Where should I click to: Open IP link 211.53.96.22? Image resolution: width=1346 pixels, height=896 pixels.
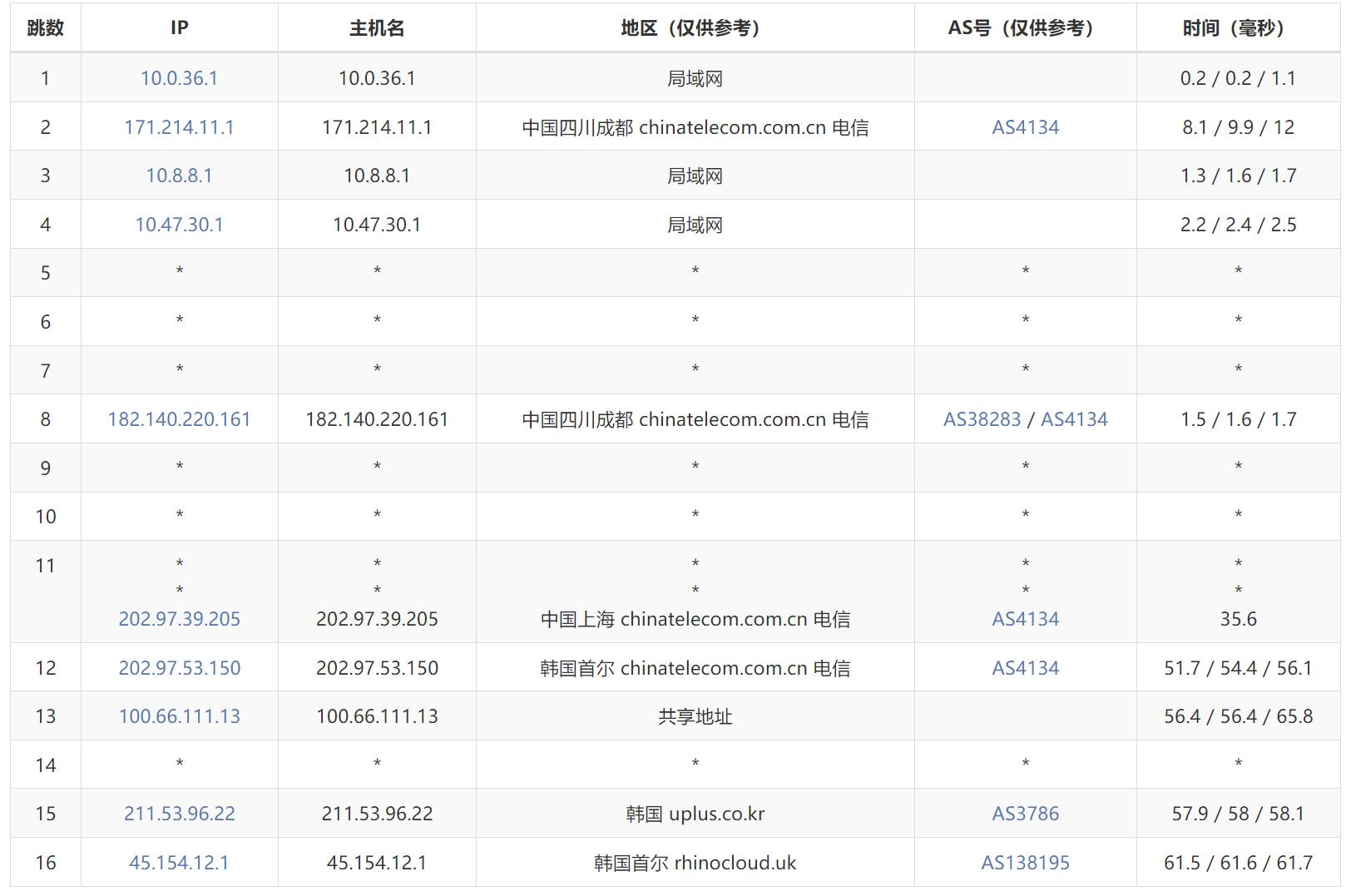[x=179, y=814]
